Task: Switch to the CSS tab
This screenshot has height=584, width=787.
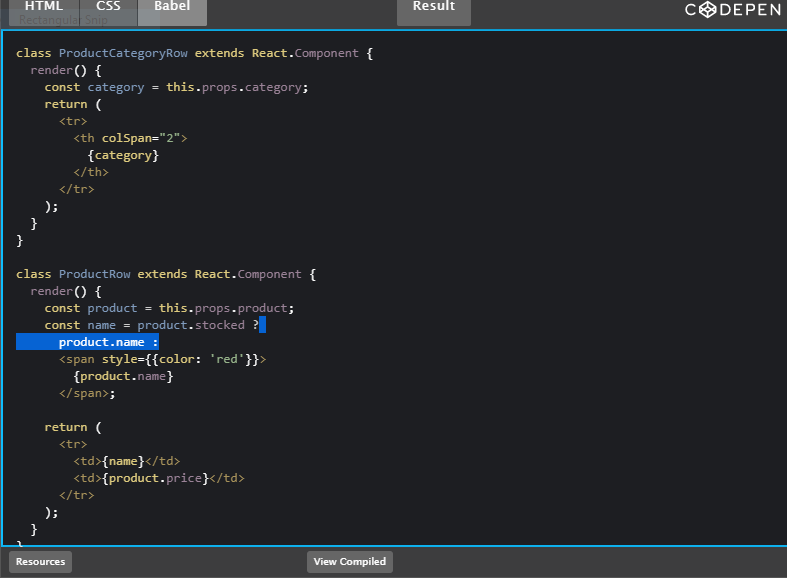Action: click(x=108, y=8)
